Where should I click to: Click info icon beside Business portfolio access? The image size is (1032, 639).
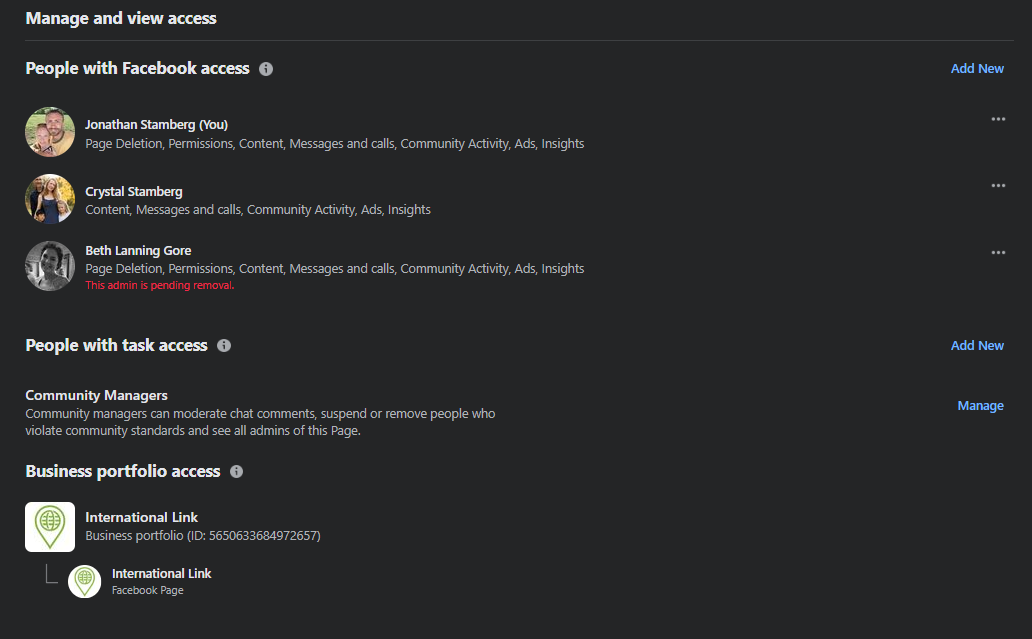[x=237, y=472]
